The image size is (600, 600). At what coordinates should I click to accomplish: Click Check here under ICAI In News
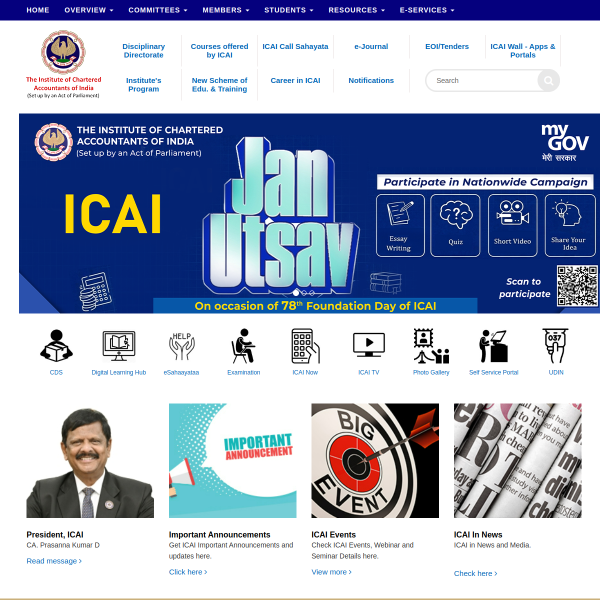475,573
